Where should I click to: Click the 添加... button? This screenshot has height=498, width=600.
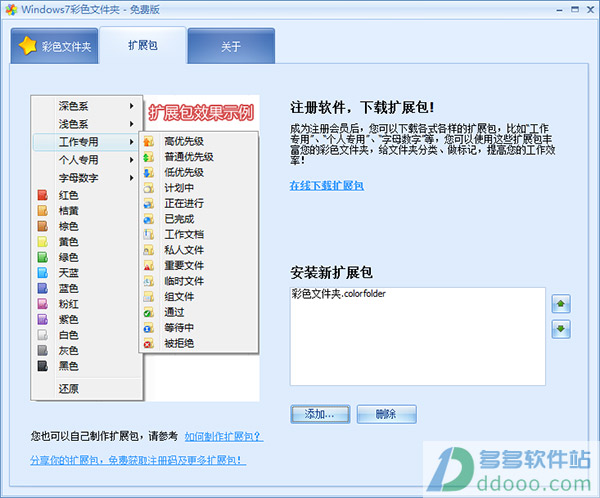(320, 414)
